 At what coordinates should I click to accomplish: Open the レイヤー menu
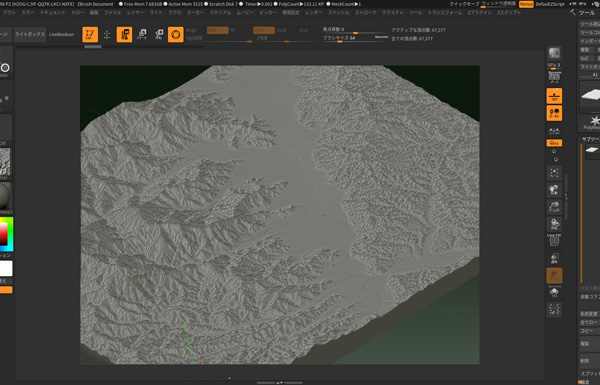135,13
